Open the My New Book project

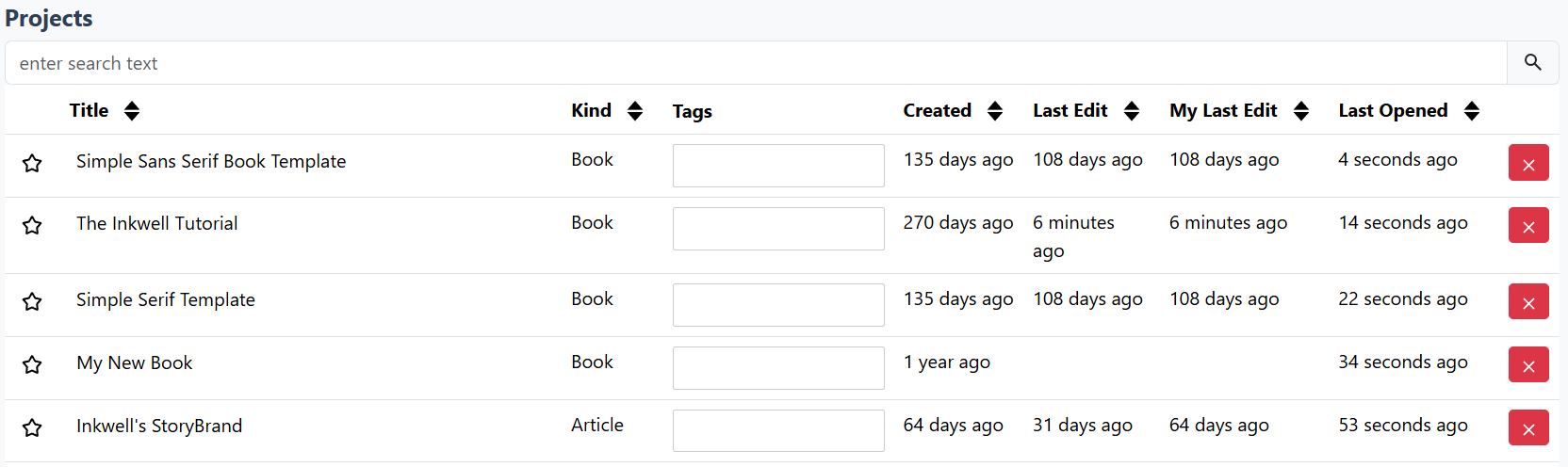pos(134,363)
